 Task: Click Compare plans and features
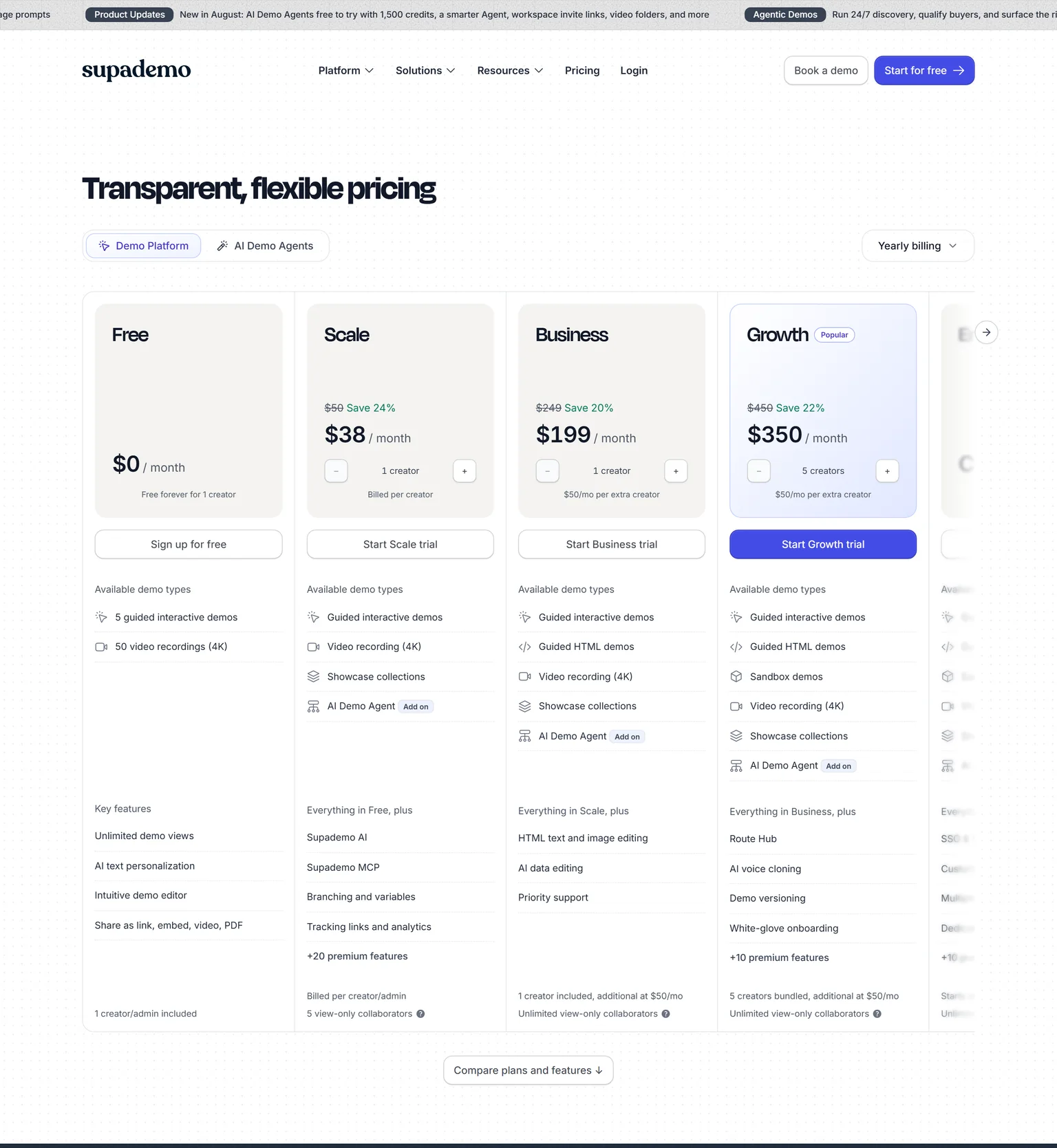(x=528, y=1070)
